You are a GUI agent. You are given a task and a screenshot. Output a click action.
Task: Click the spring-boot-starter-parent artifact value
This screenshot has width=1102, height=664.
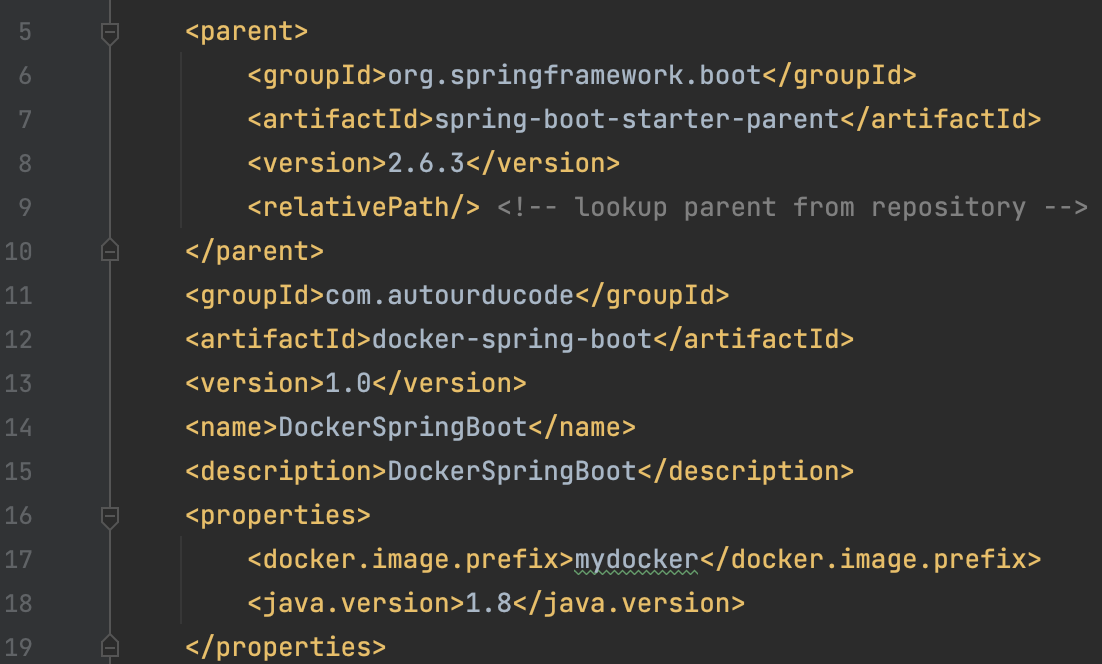tap(636, 119)
